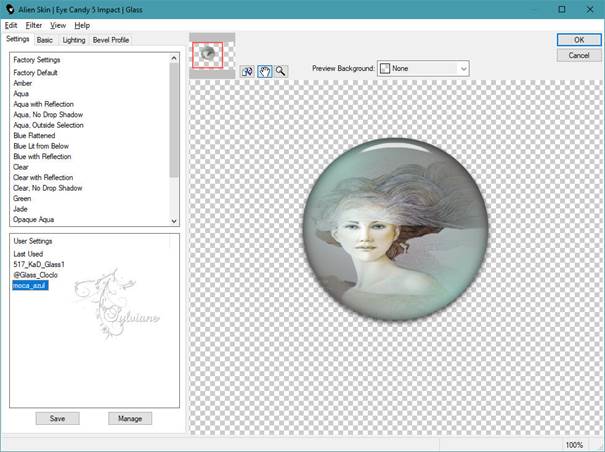Select the Factory Default preset
The height and width of the screenshot is (452, 605).
(x=35, y=73)
